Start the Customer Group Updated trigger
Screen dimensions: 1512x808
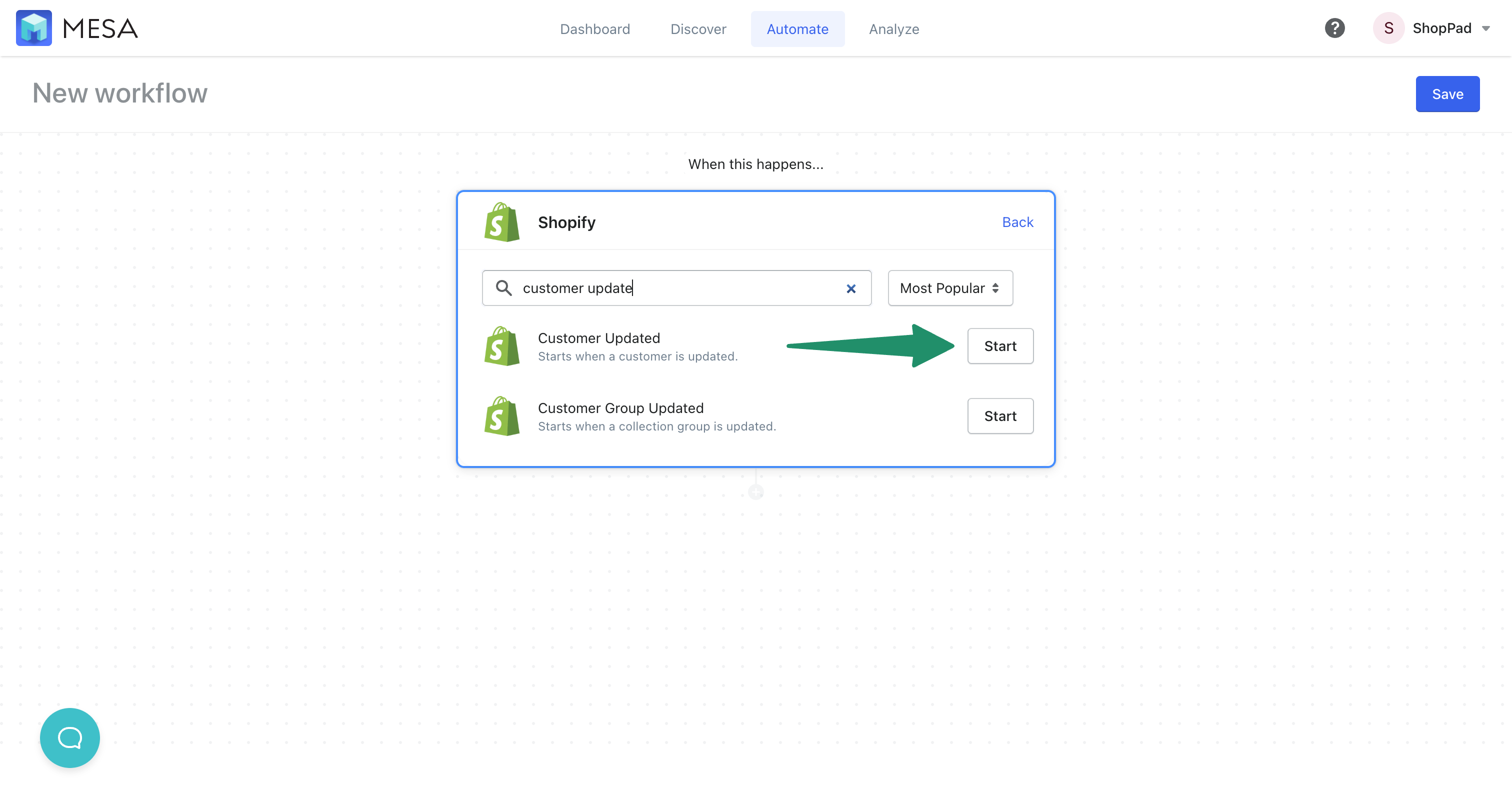(999, 416)
